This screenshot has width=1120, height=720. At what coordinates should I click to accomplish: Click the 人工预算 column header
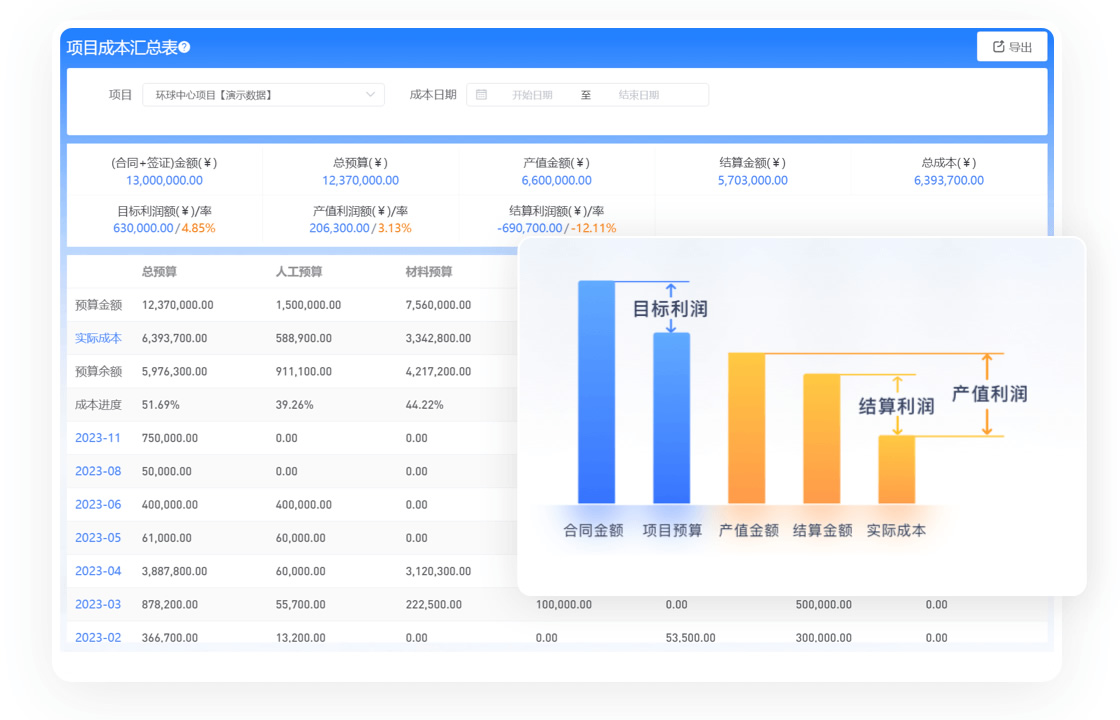coord(299,272)
